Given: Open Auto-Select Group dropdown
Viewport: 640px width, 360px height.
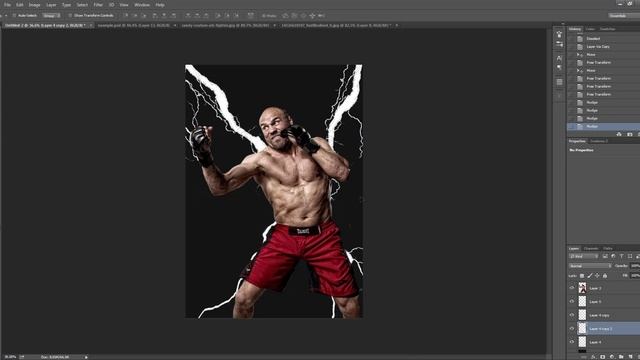Looking at the screenshot, I should [51, 16].
